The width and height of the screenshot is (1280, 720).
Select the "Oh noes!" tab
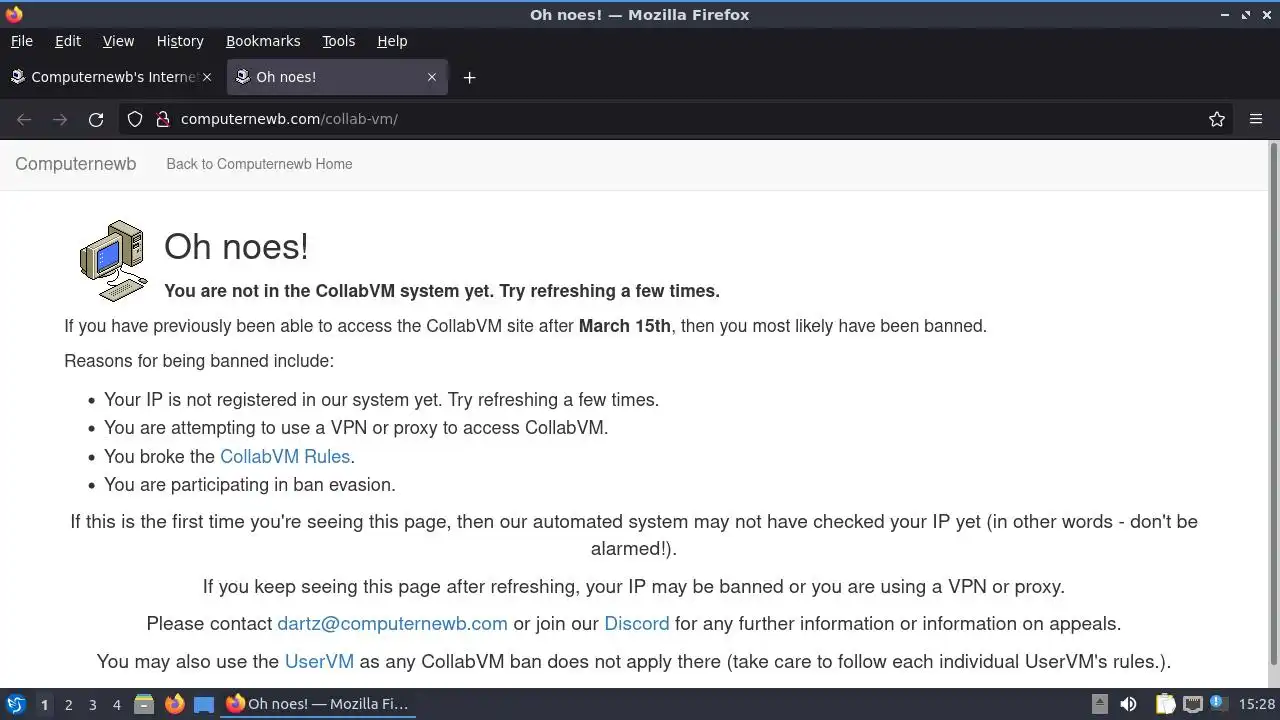[x=337, y=77]
